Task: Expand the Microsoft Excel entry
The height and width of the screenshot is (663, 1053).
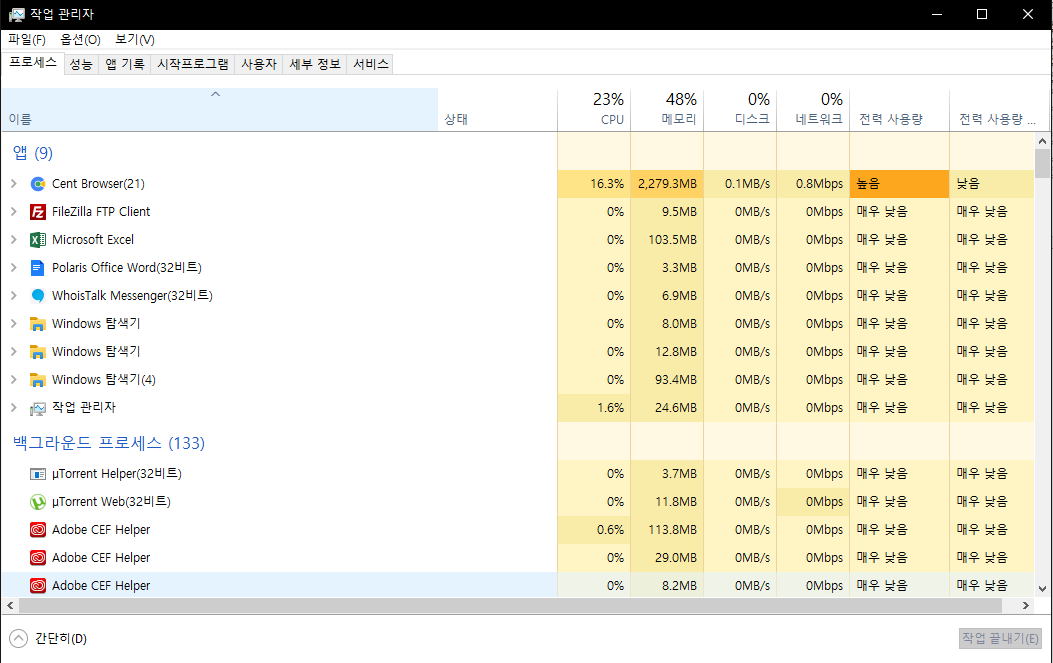Action: tap(13, 240)
